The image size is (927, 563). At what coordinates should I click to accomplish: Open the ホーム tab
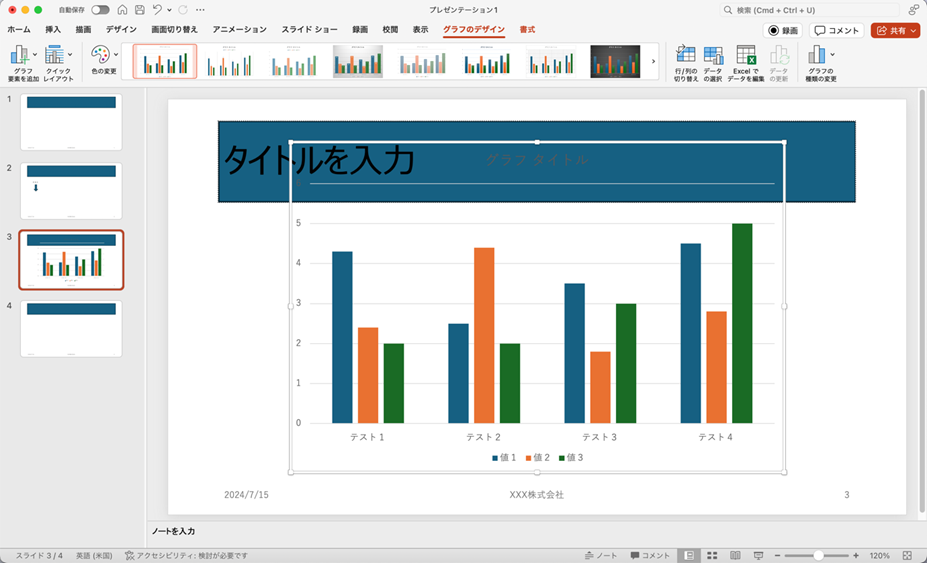pyautogui.click(x=19, y=30)
